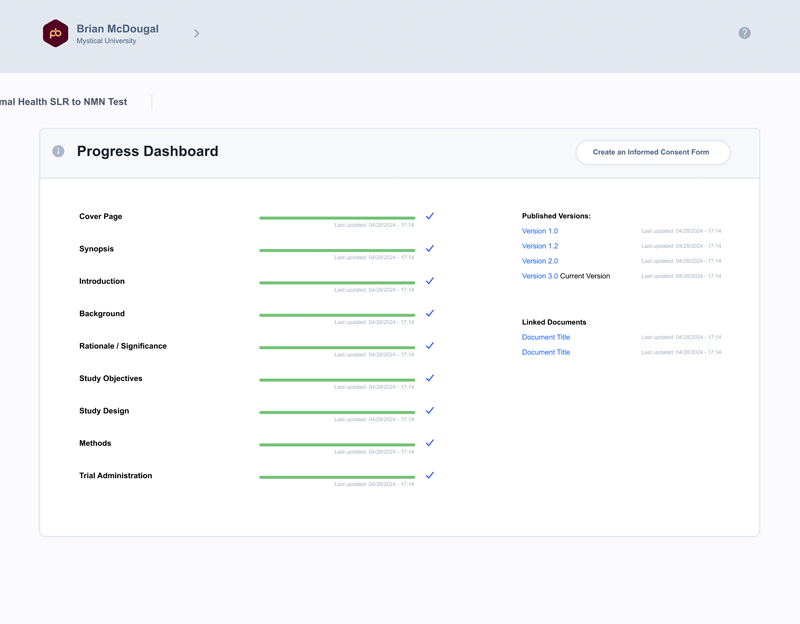Click the Synopsis checkmark icon

pos(430,248)
